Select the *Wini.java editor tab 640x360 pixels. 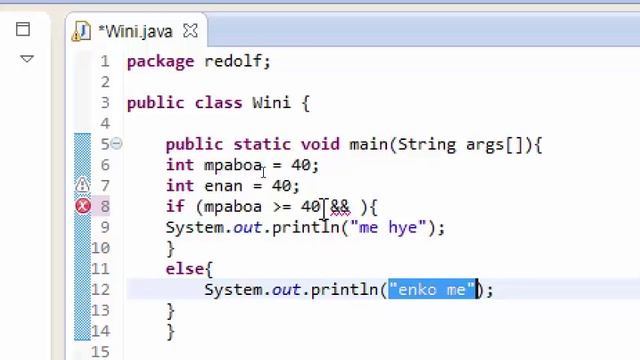click(135, 31)
